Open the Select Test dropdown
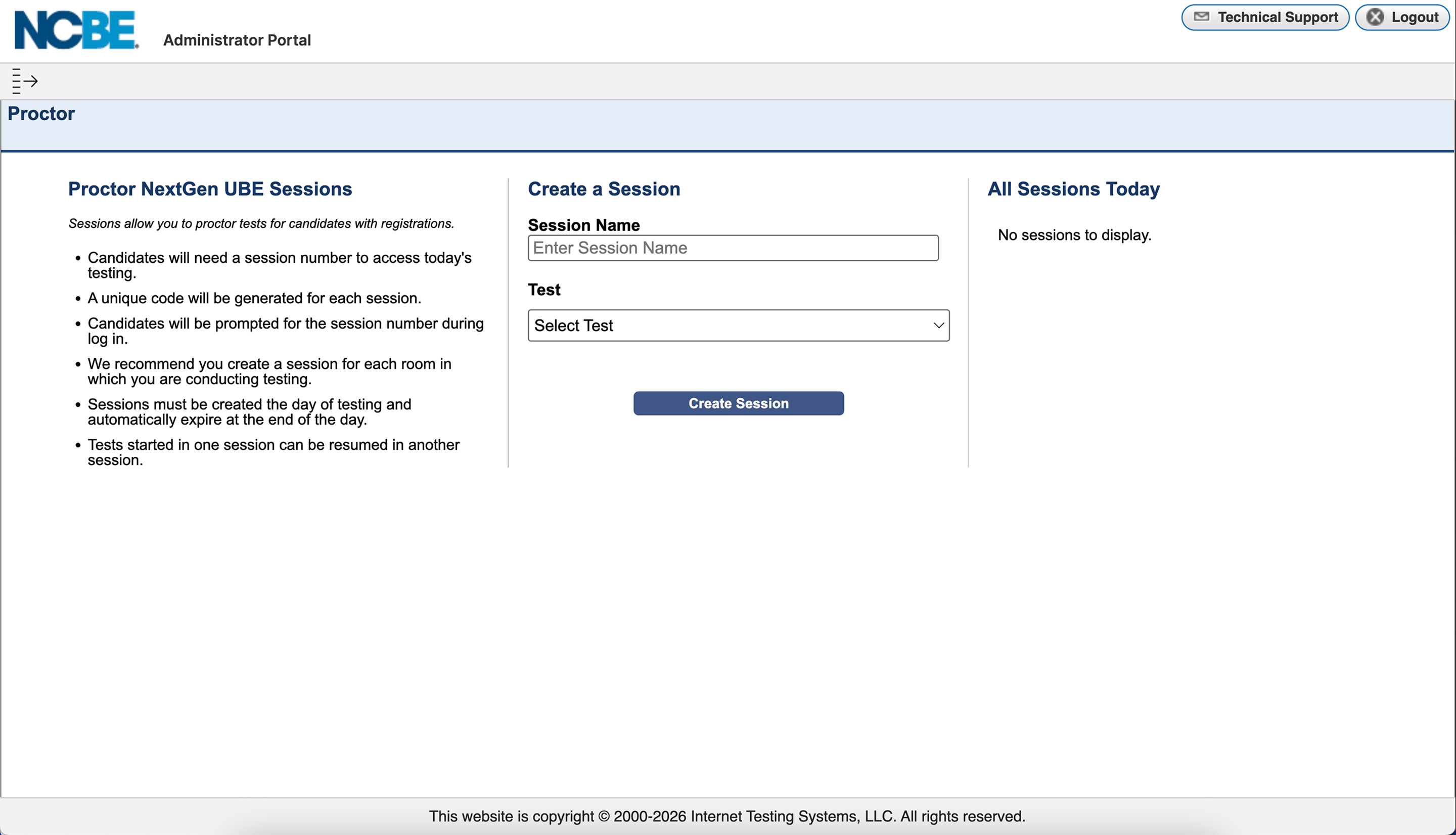This screenshot has width=1456, height=835. [x=738, y=326]
